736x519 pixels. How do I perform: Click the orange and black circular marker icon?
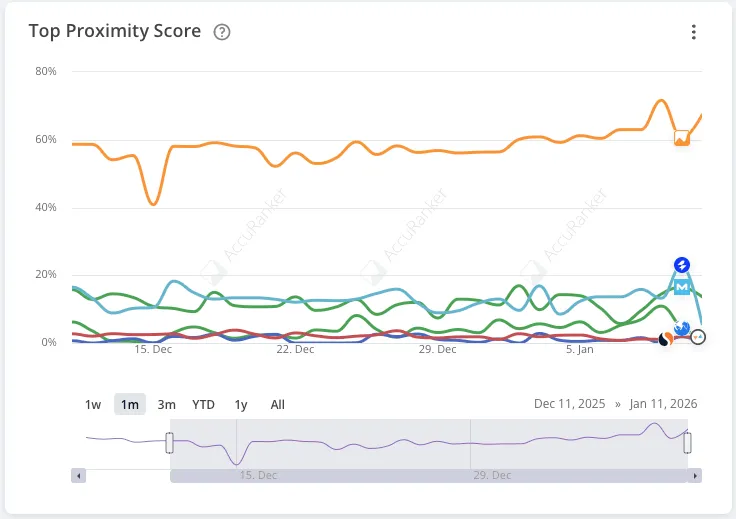(x=667, y=340)
